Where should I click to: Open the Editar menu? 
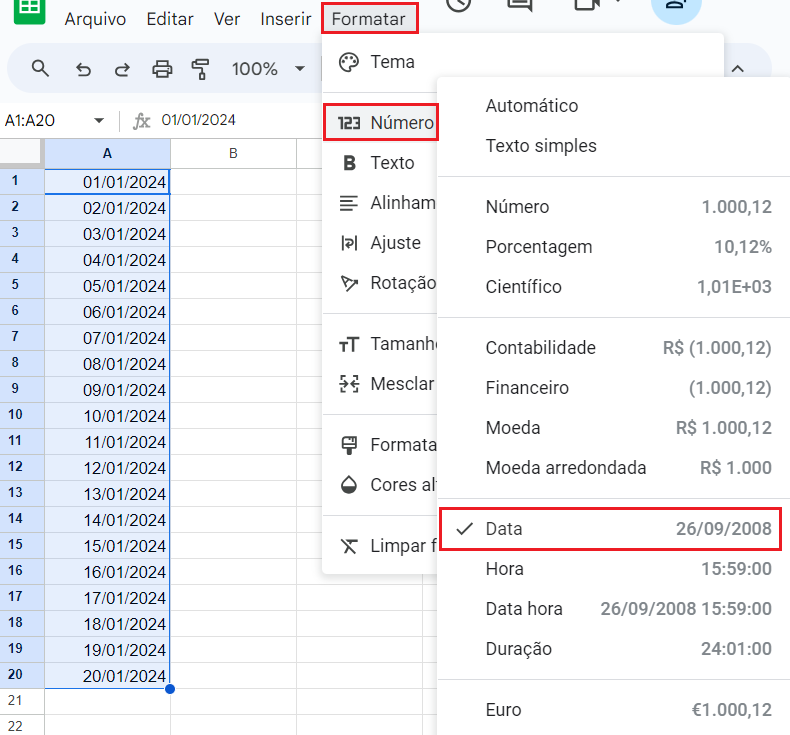(x=170, y=19)
